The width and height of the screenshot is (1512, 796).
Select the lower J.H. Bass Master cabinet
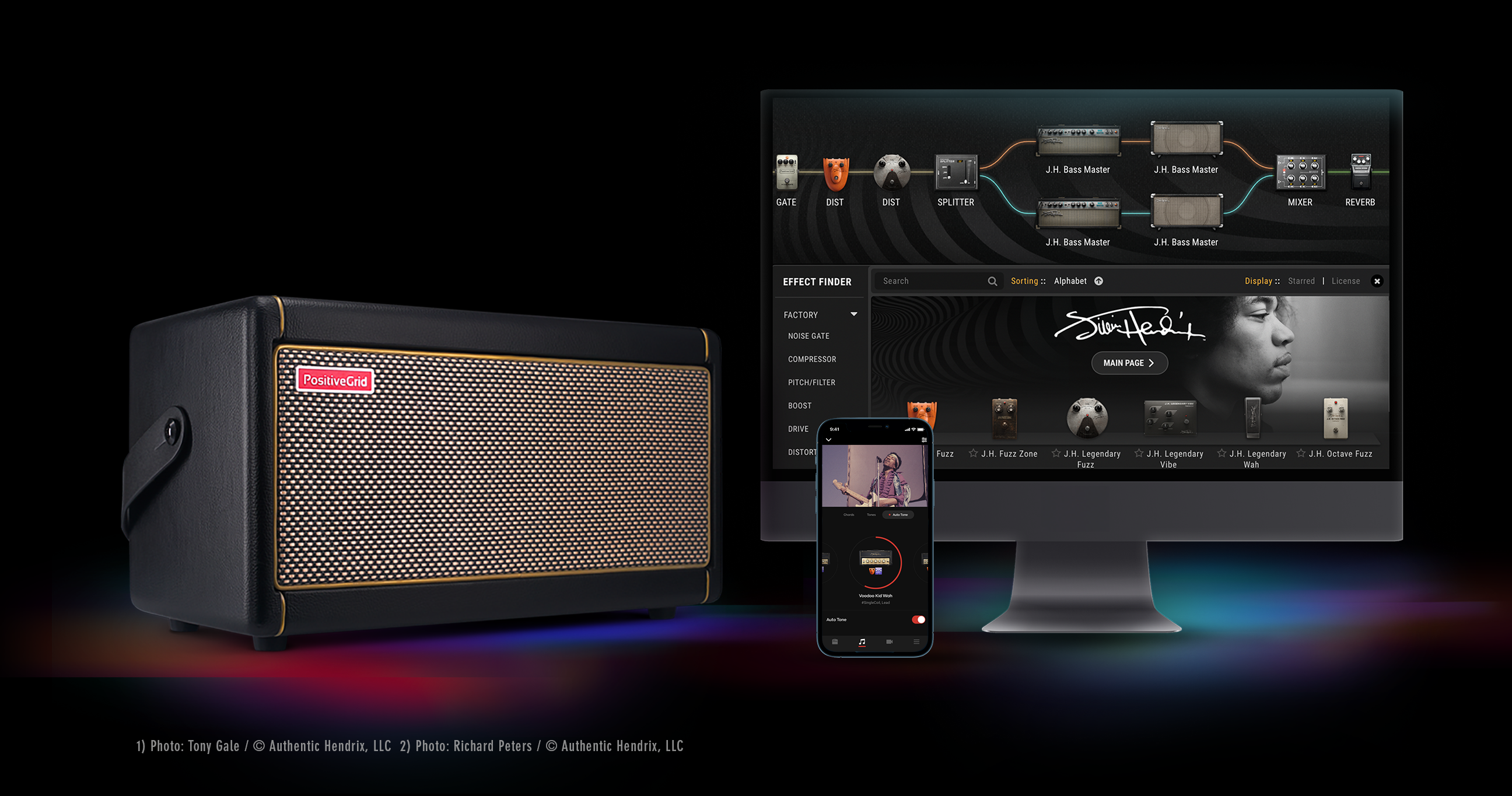(x=1186, y=211)
